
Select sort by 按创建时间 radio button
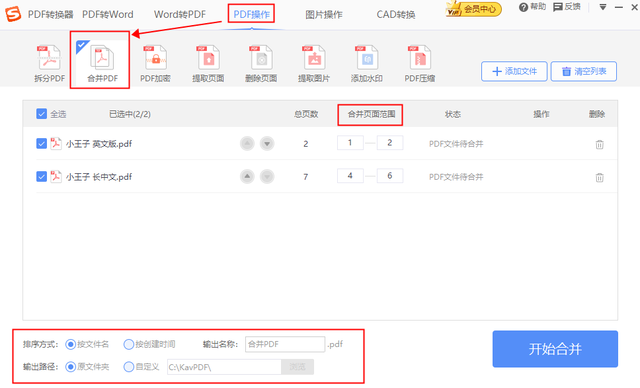[x=129, y=344]
